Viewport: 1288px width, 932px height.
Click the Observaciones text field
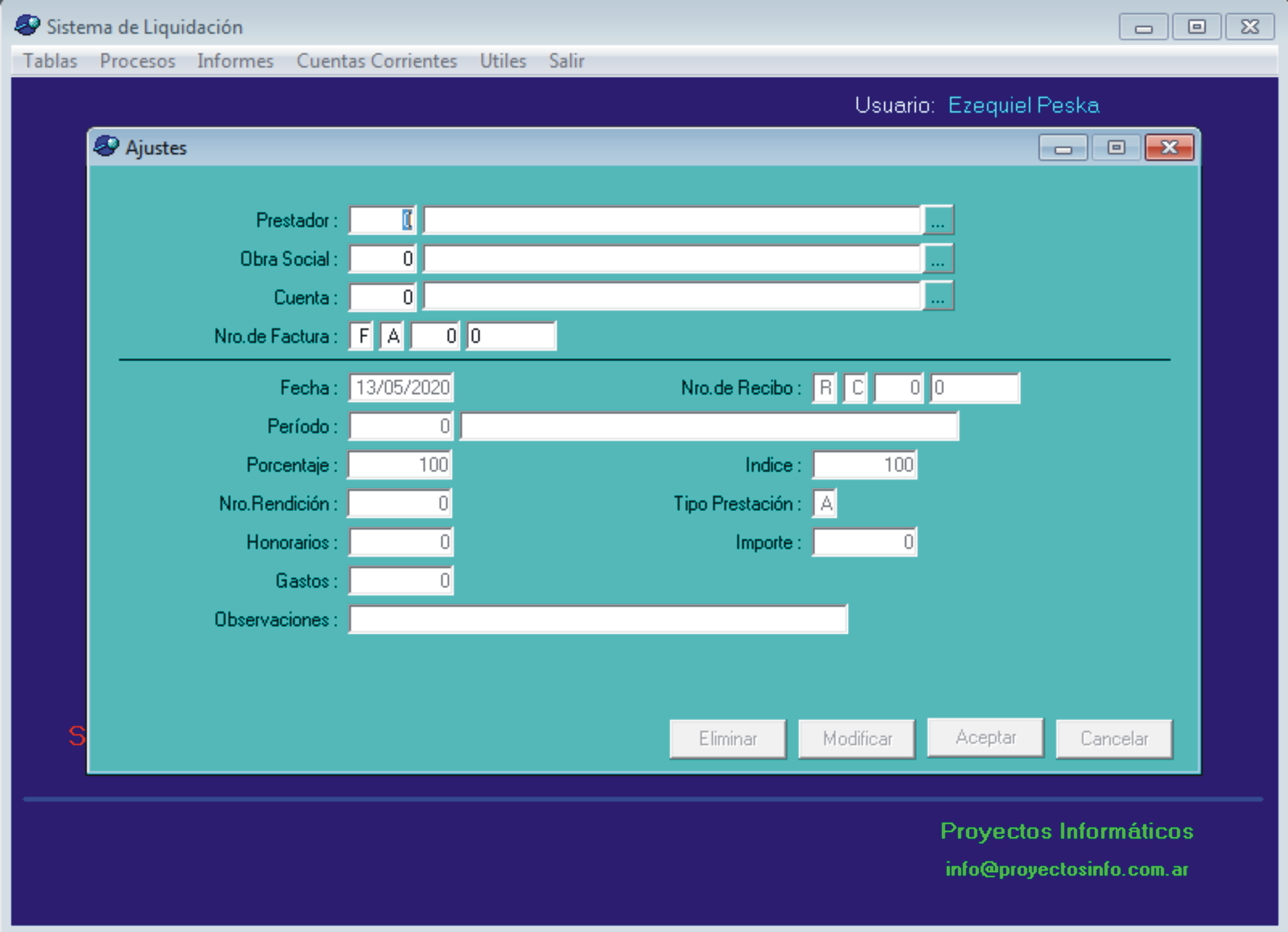click(598, 619)
